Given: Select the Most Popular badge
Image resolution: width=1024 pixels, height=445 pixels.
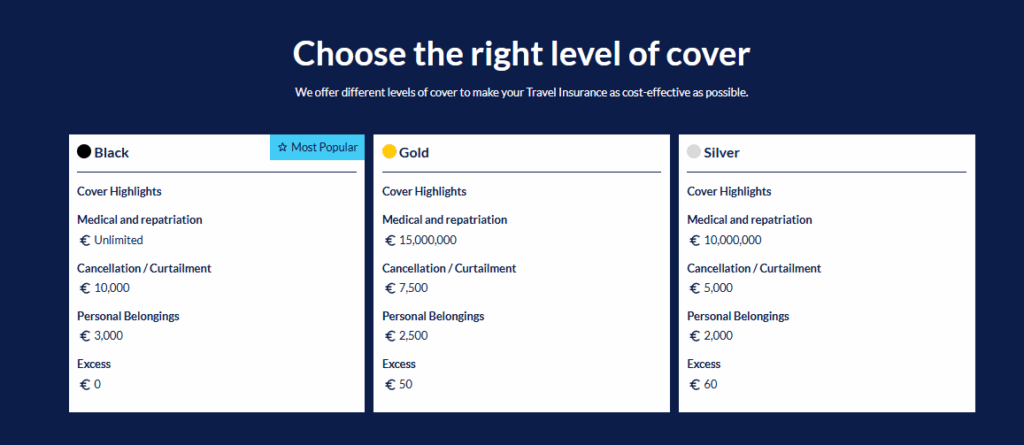Looking at the screenshot, I should pyautogui.click(x=317, y=147).
